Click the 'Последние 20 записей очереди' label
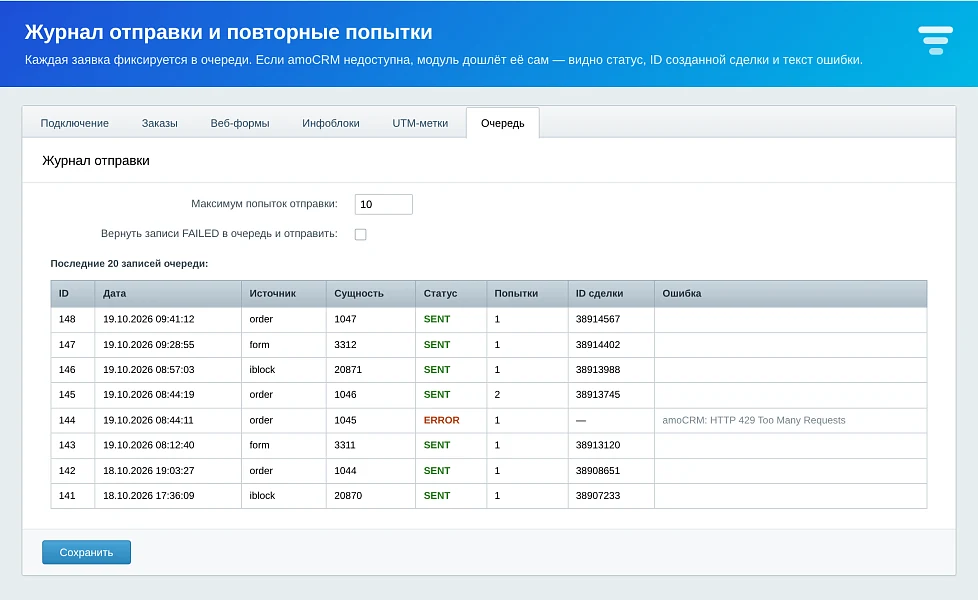 click(129, 264)
